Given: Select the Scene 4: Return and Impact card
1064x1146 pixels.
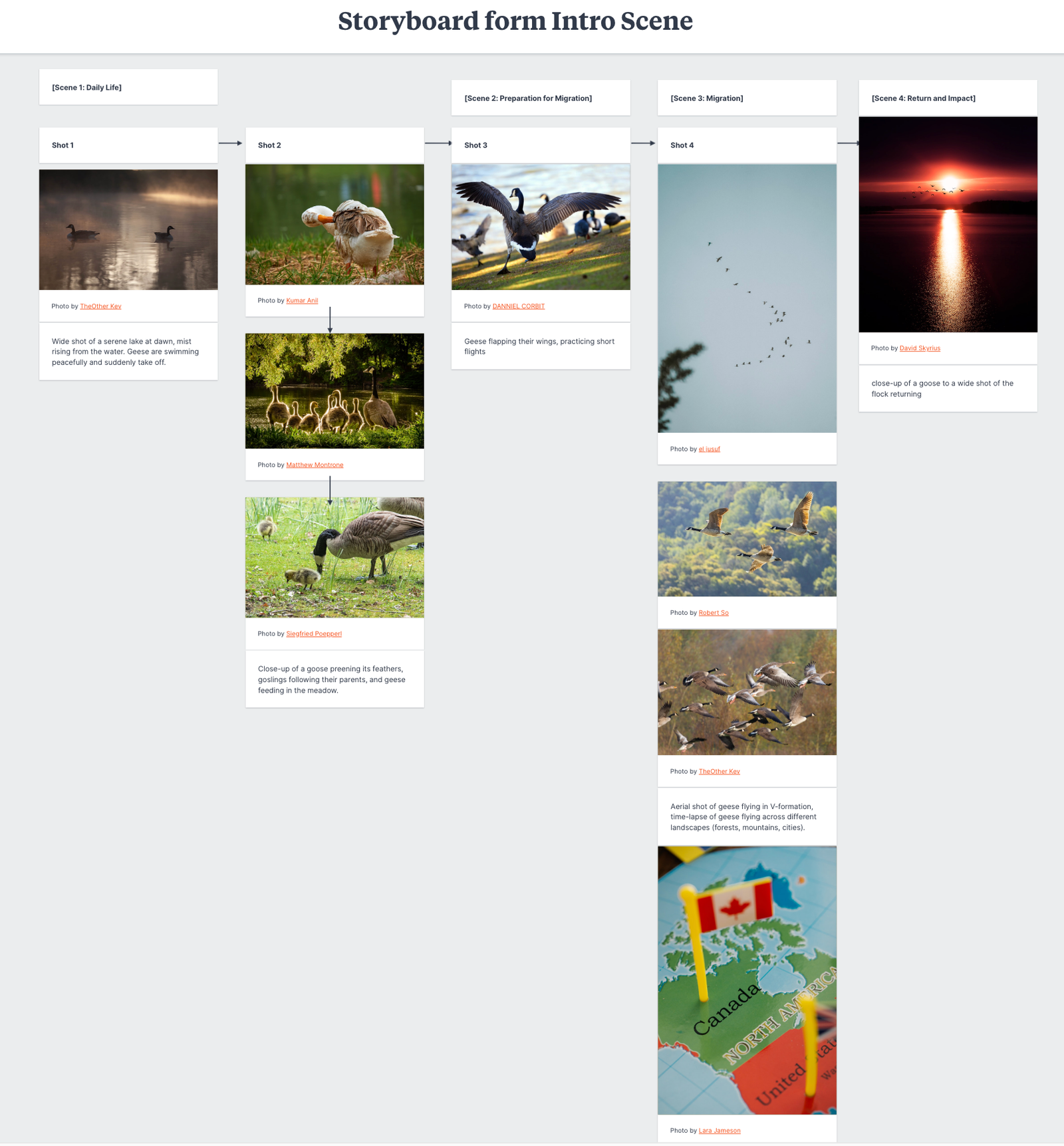Looking at the screenshot, I should point(948,98).
